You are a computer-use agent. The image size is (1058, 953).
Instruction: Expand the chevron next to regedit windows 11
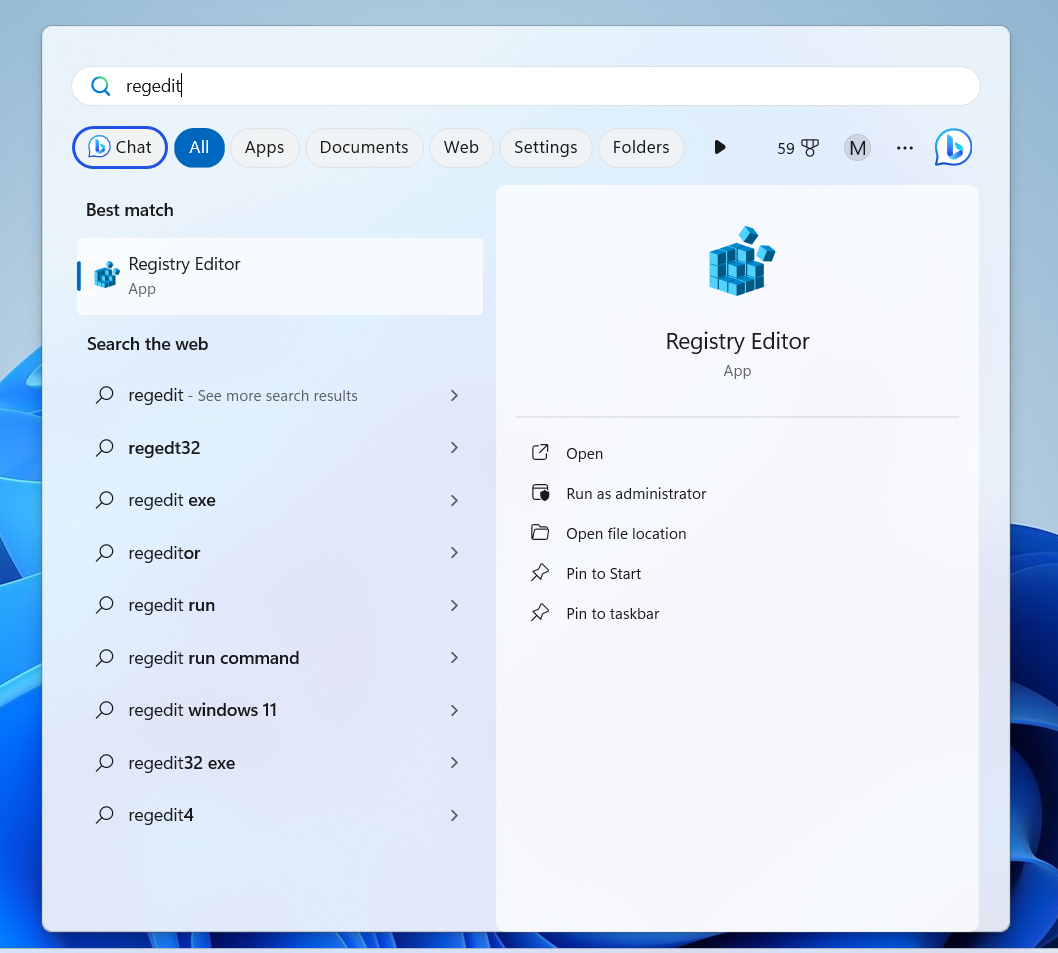click(454, 710)
